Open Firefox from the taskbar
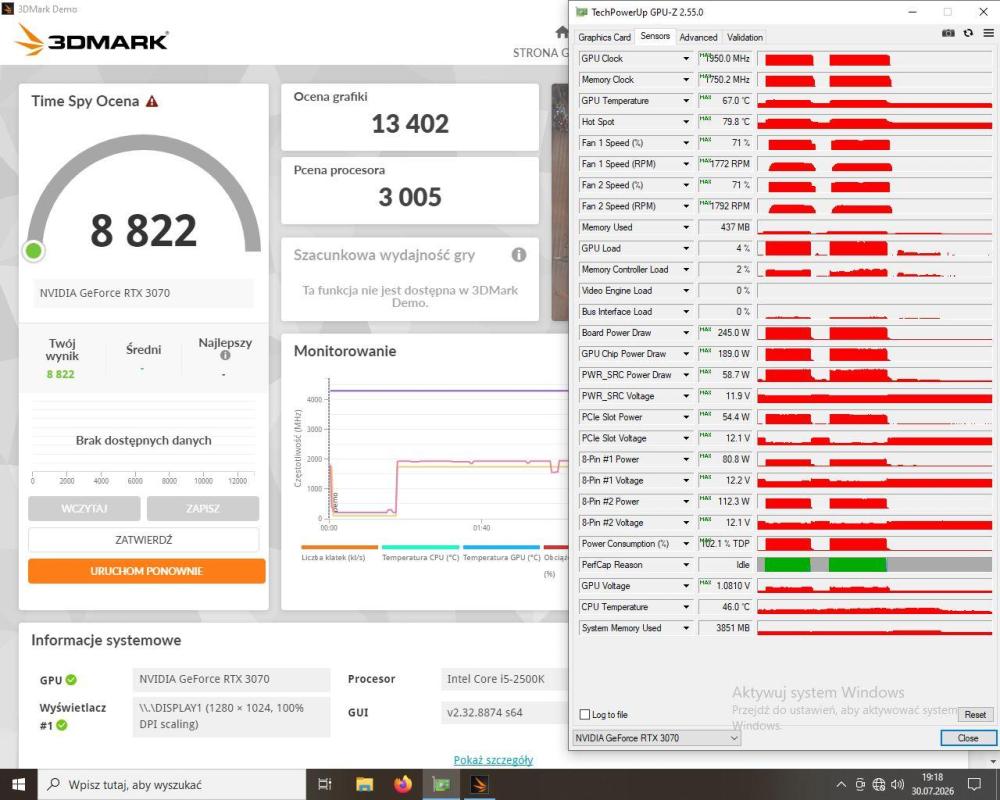This screenshot has height=800, width=1000. coord(403,785)
